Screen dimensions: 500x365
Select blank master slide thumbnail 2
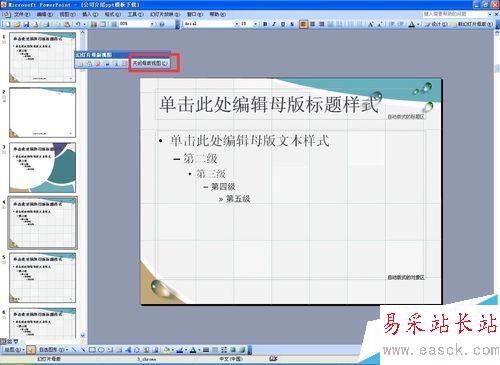42,113
